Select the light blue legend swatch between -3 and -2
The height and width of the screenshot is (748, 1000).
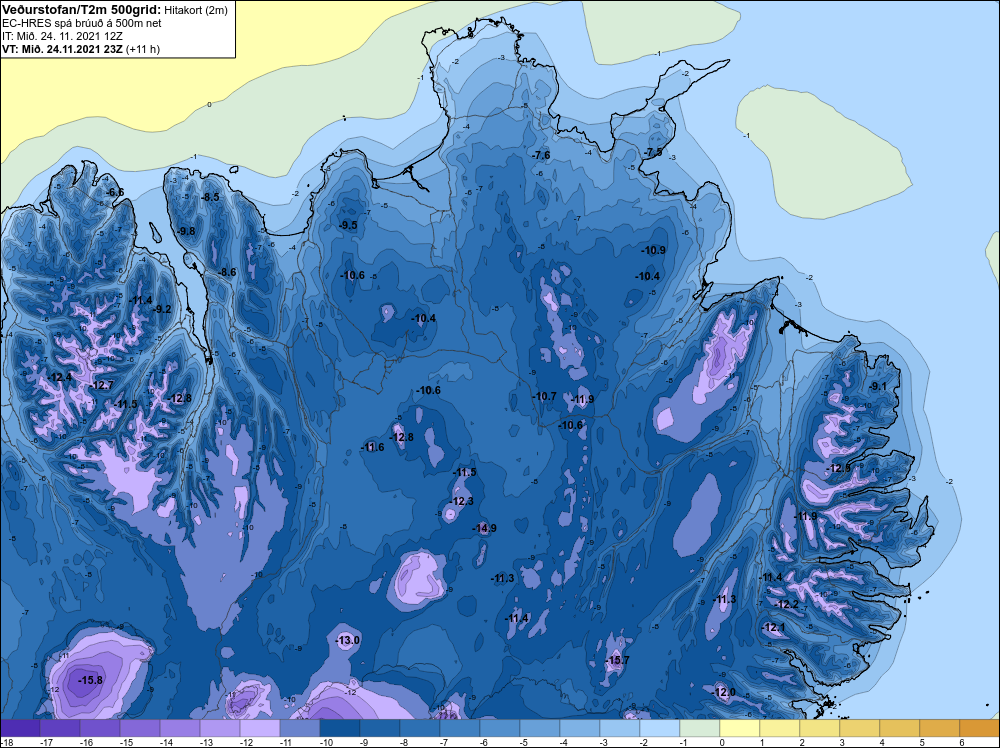point(620,728)
